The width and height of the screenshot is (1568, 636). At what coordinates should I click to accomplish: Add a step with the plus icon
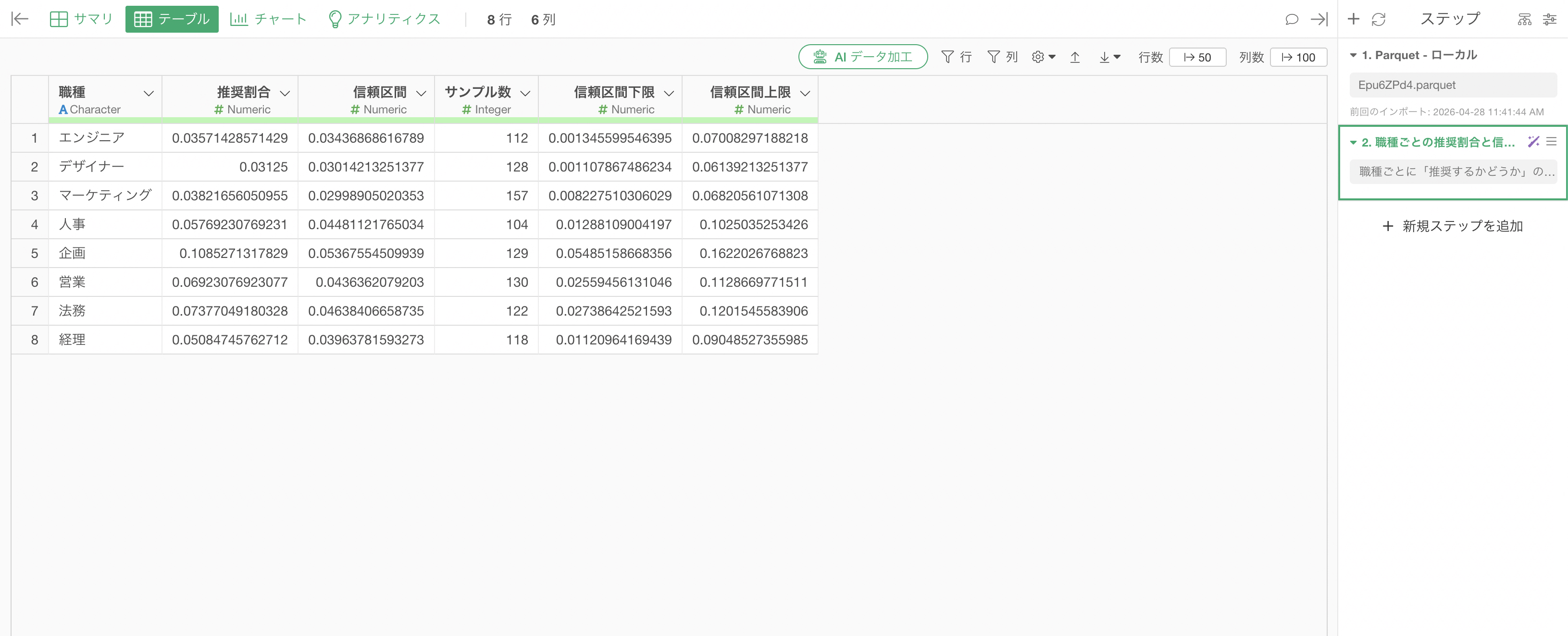pyautogui.click(x=1353, y=19)
